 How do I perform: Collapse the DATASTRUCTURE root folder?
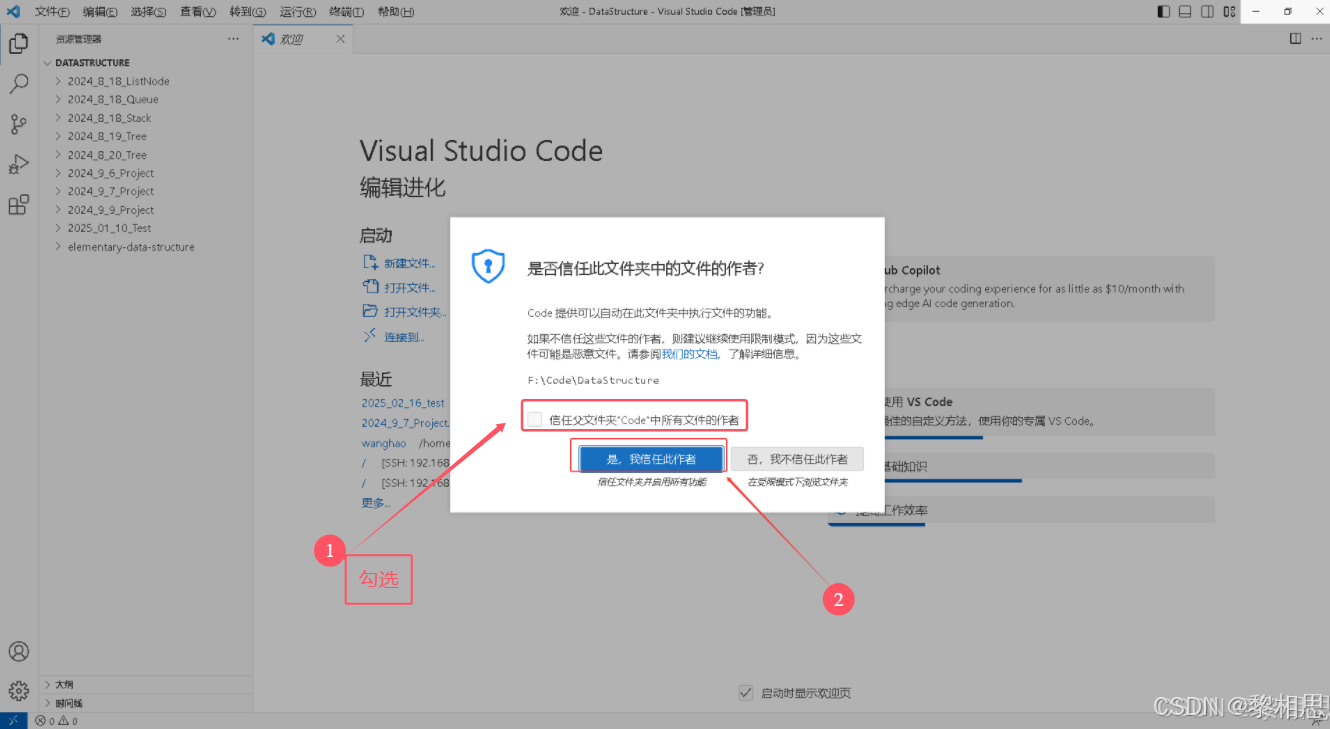[47, 62]
